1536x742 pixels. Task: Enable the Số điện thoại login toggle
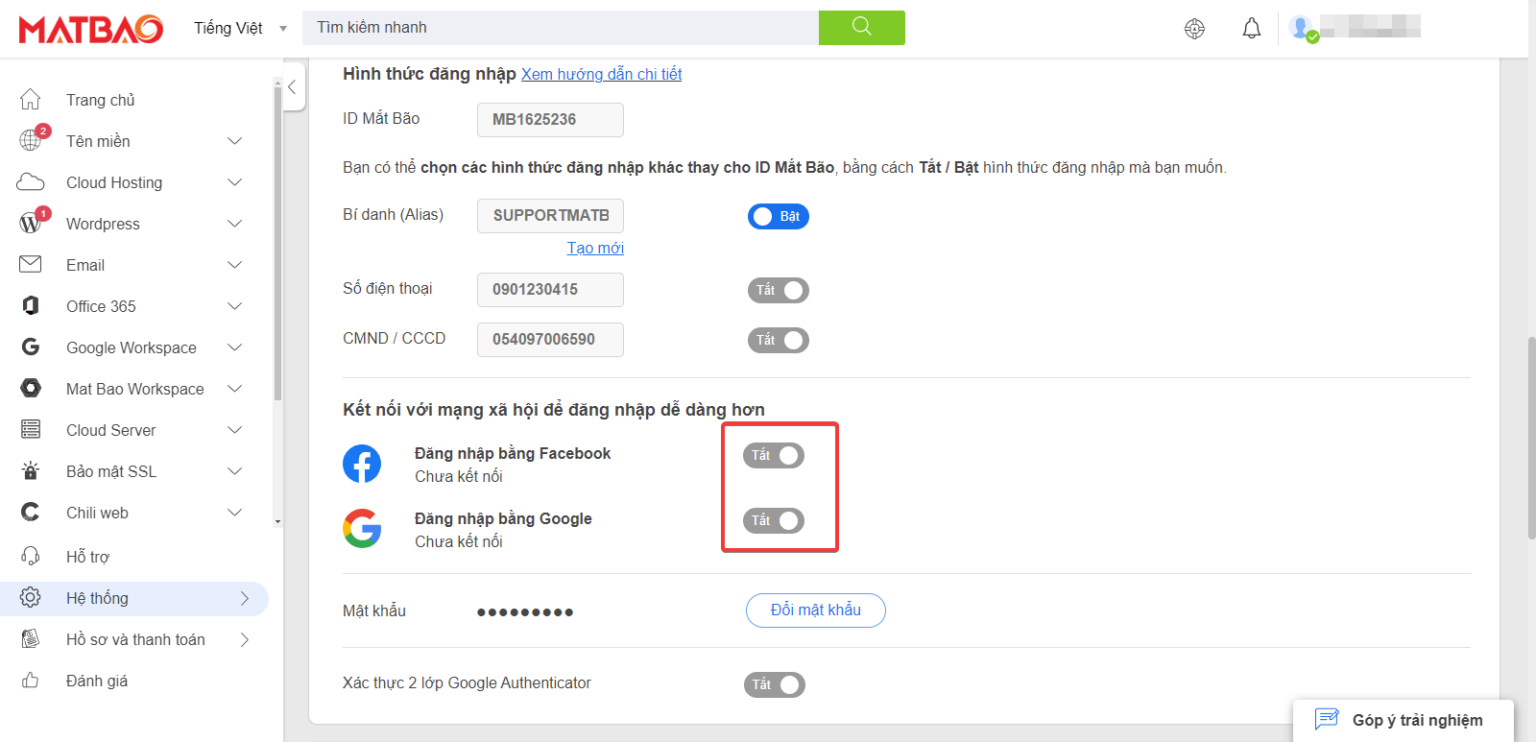(x=778, y=290)
